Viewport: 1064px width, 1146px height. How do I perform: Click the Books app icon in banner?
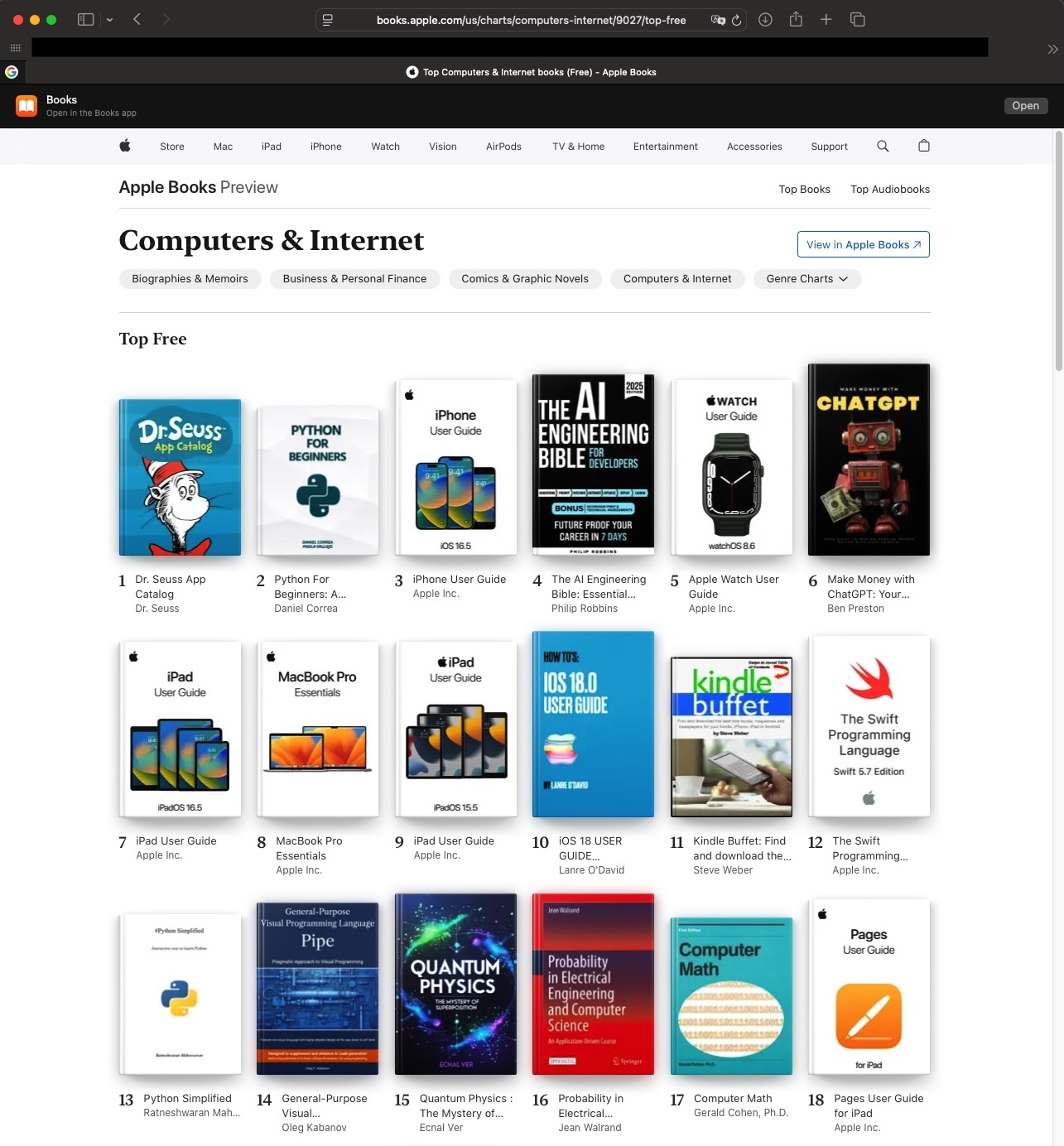27,106
